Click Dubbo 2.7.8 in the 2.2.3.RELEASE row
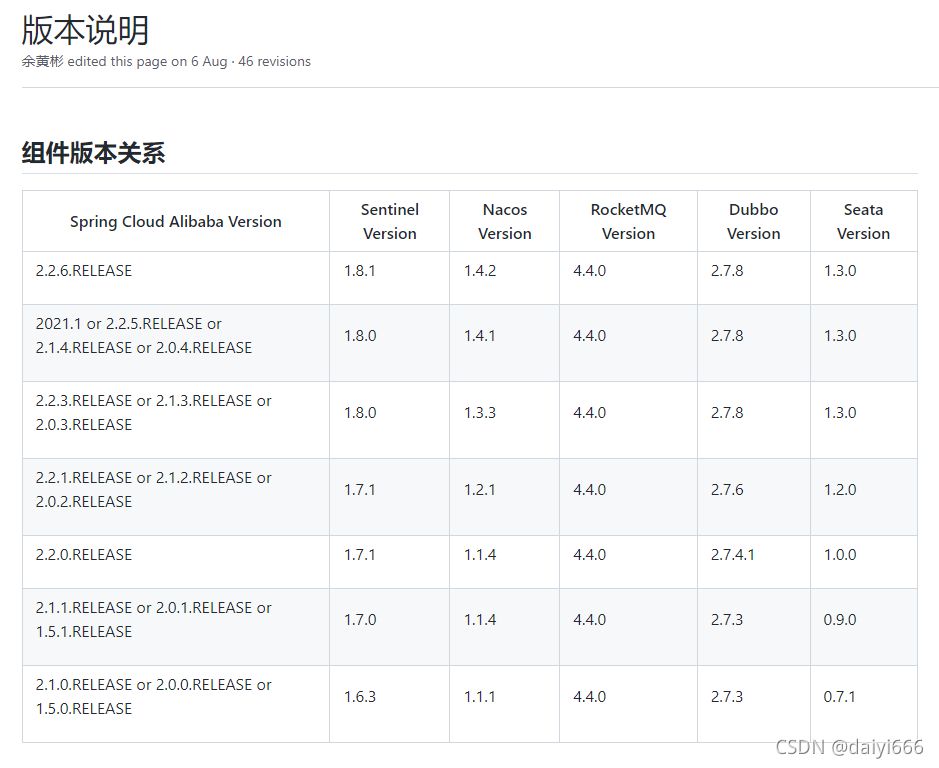Image resolution: width=939 pixels, height=768 pixels. coord(753,420)
